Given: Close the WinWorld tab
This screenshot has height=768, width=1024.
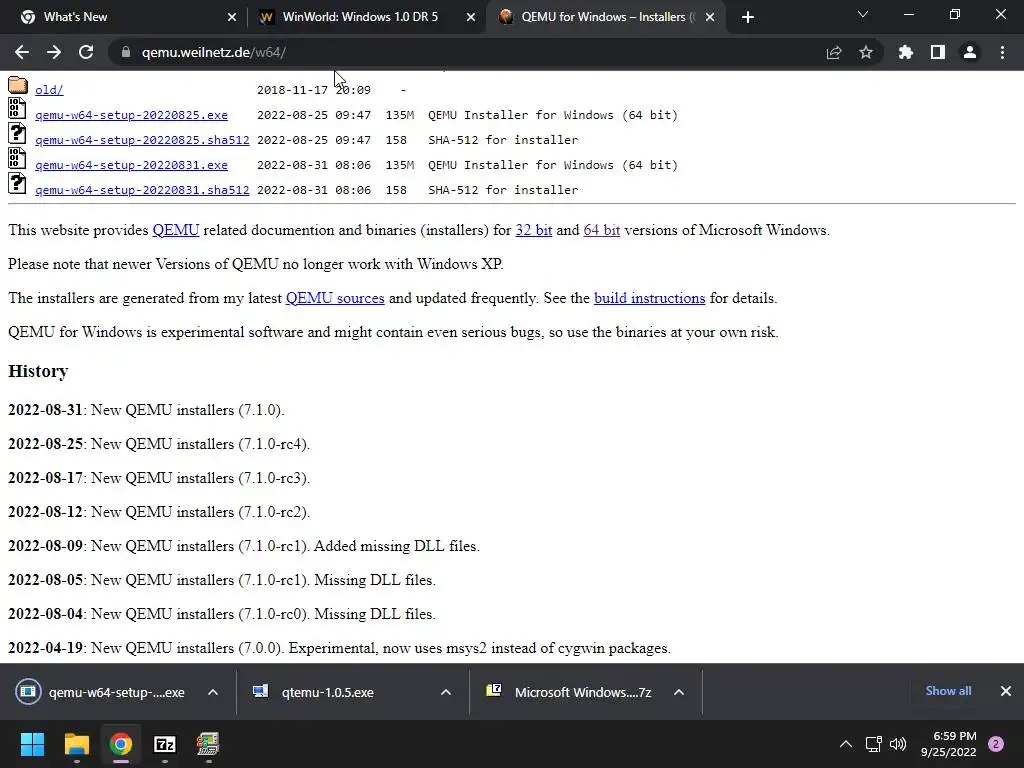Looking at the screenshot, I should [471, 17].
